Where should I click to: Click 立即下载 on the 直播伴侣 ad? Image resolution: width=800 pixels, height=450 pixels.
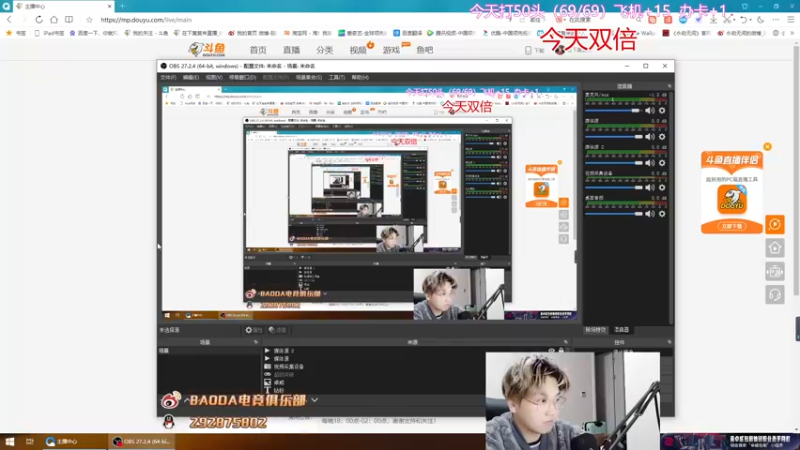[x=732, y=226]
